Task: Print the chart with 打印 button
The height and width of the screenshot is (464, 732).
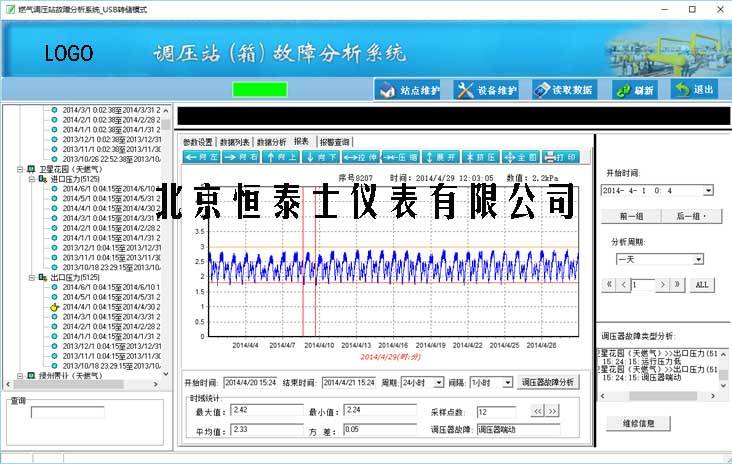Action: [x=561, y=157]
